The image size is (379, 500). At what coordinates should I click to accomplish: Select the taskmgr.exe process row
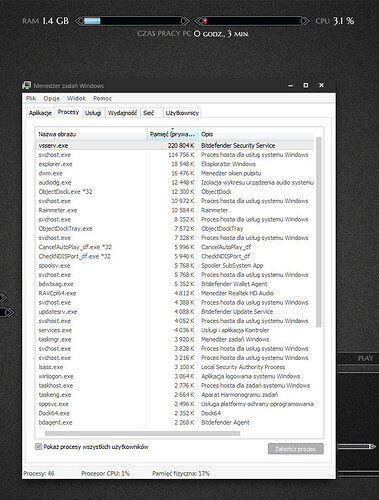coord(175,339)
